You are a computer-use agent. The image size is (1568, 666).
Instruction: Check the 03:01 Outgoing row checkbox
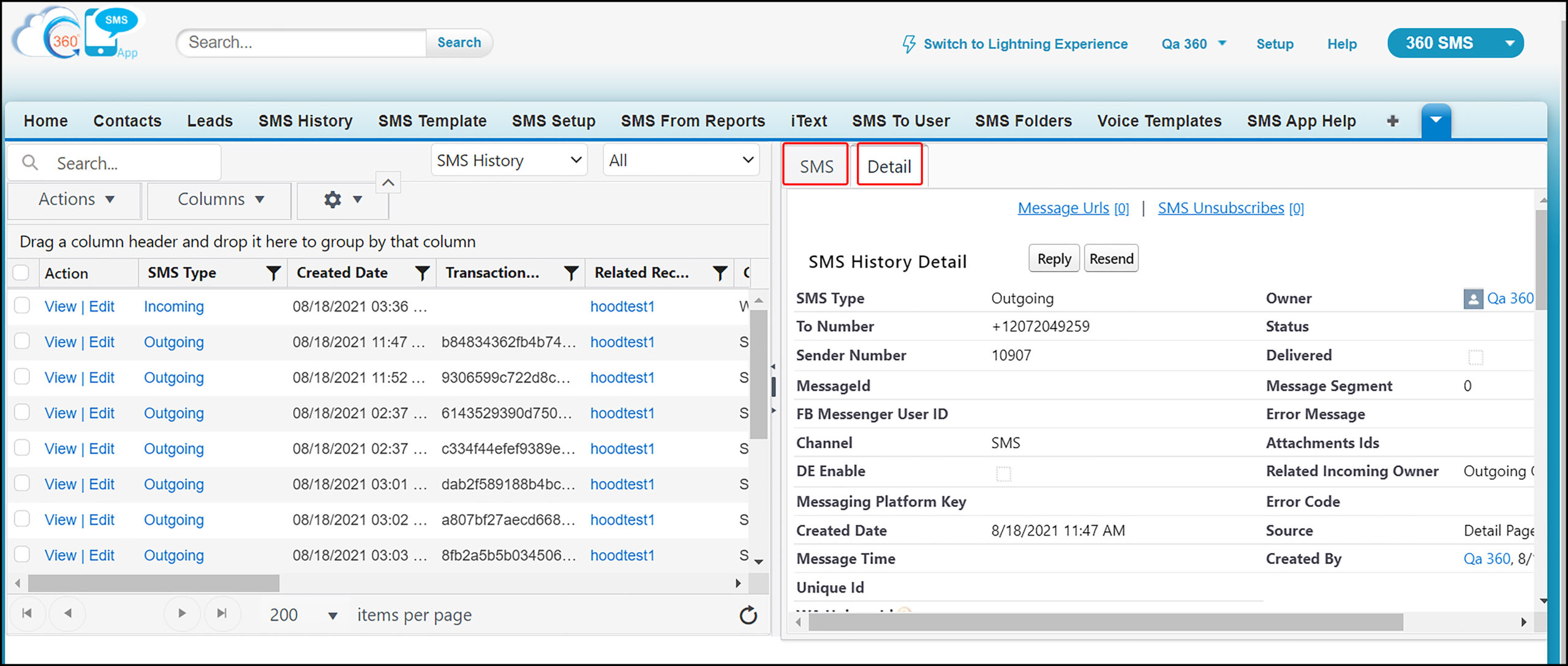[x=22, y=483]
